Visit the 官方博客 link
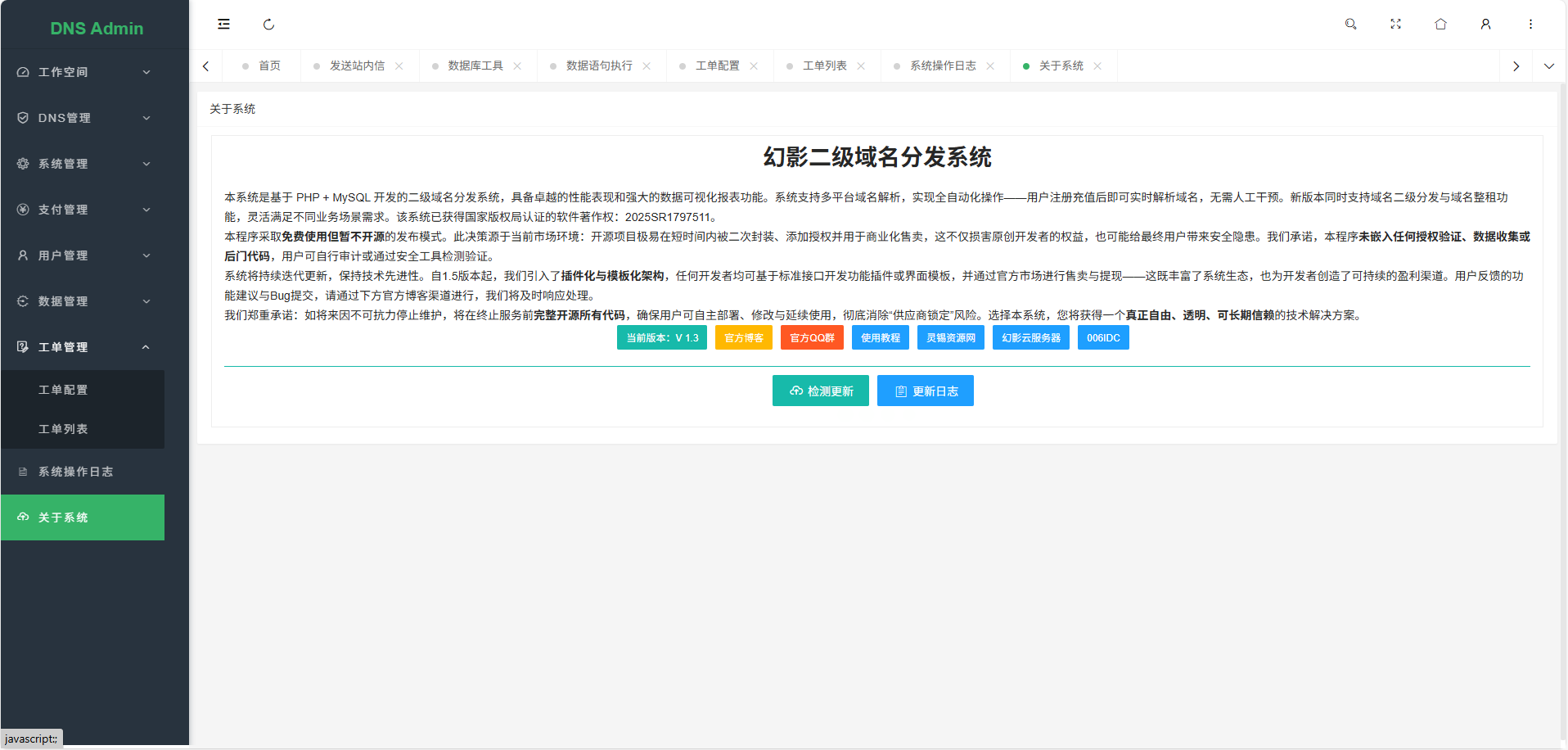 (x=743, y=337)
